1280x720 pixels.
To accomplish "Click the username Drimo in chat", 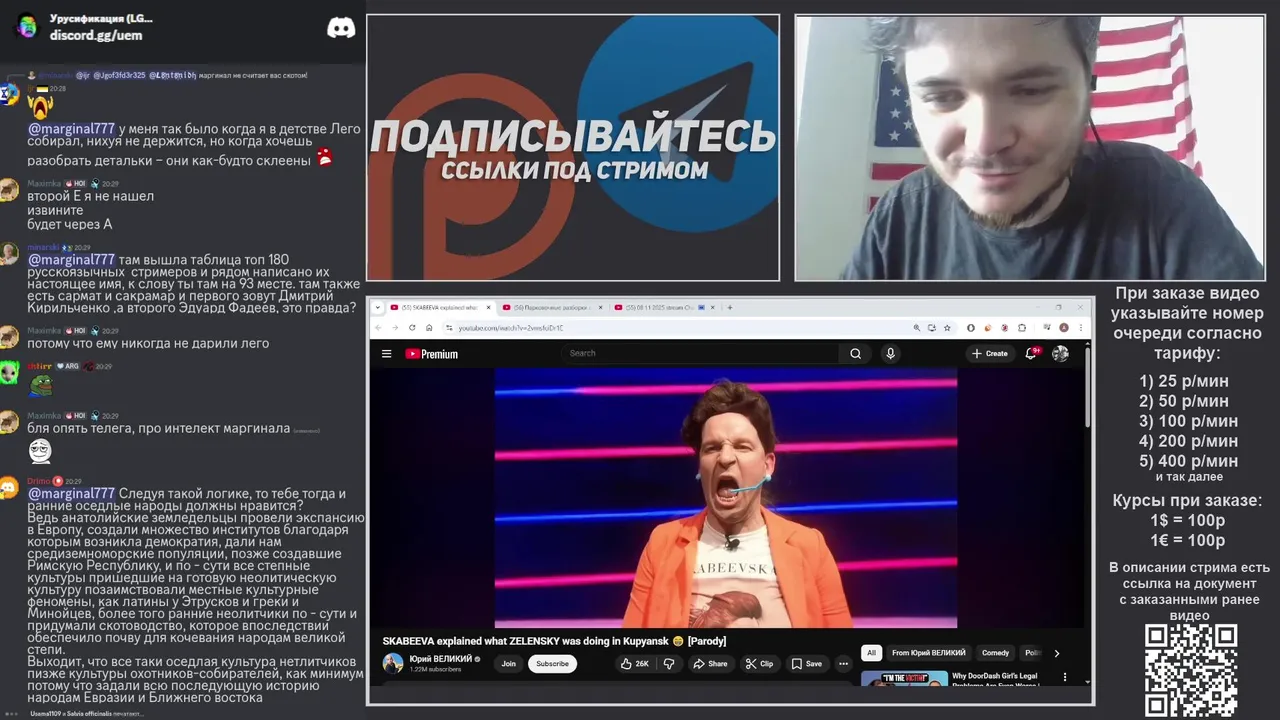I will (x=38, y=481).
